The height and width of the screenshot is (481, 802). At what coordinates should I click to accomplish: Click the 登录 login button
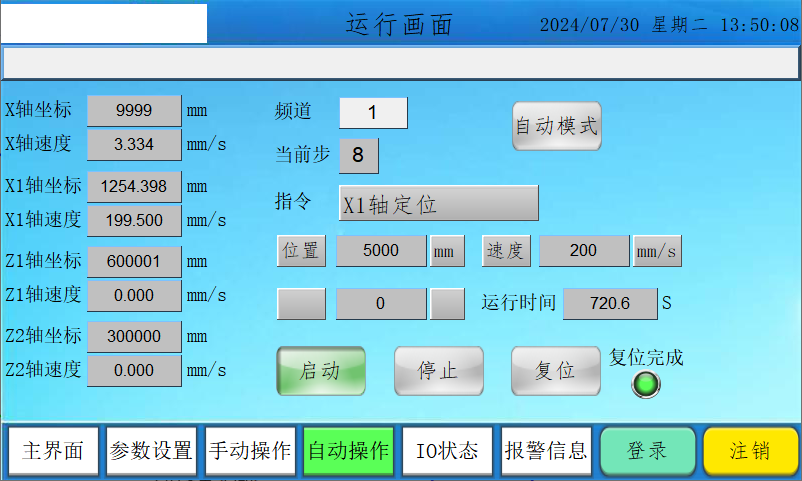[x=647, y=451]
